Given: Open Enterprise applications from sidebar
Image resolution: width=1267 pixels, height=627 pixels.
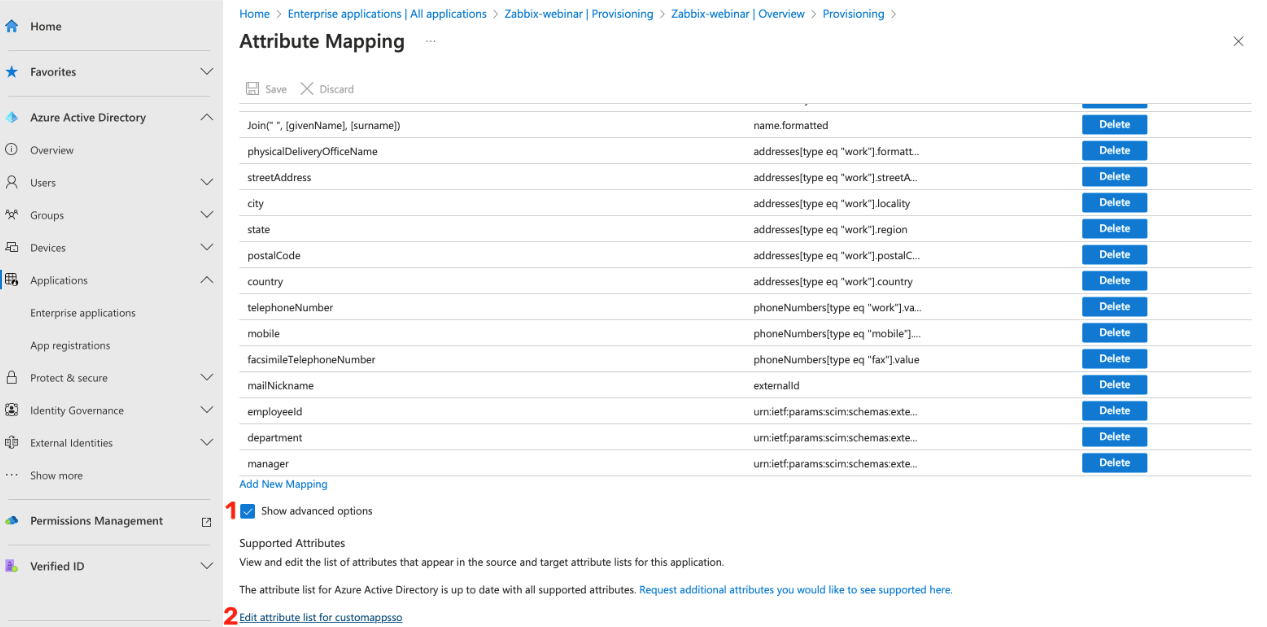Looking at the screenshot, I should [85, 312].
